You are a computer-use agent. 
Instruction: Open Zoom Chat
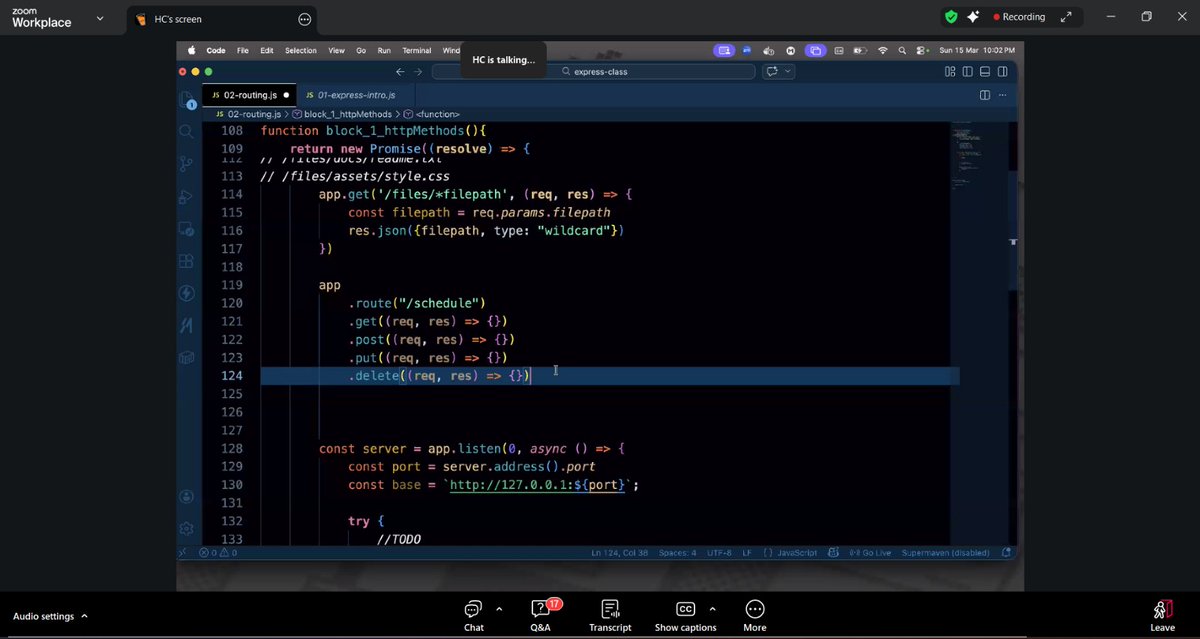(x=474, y=616)
